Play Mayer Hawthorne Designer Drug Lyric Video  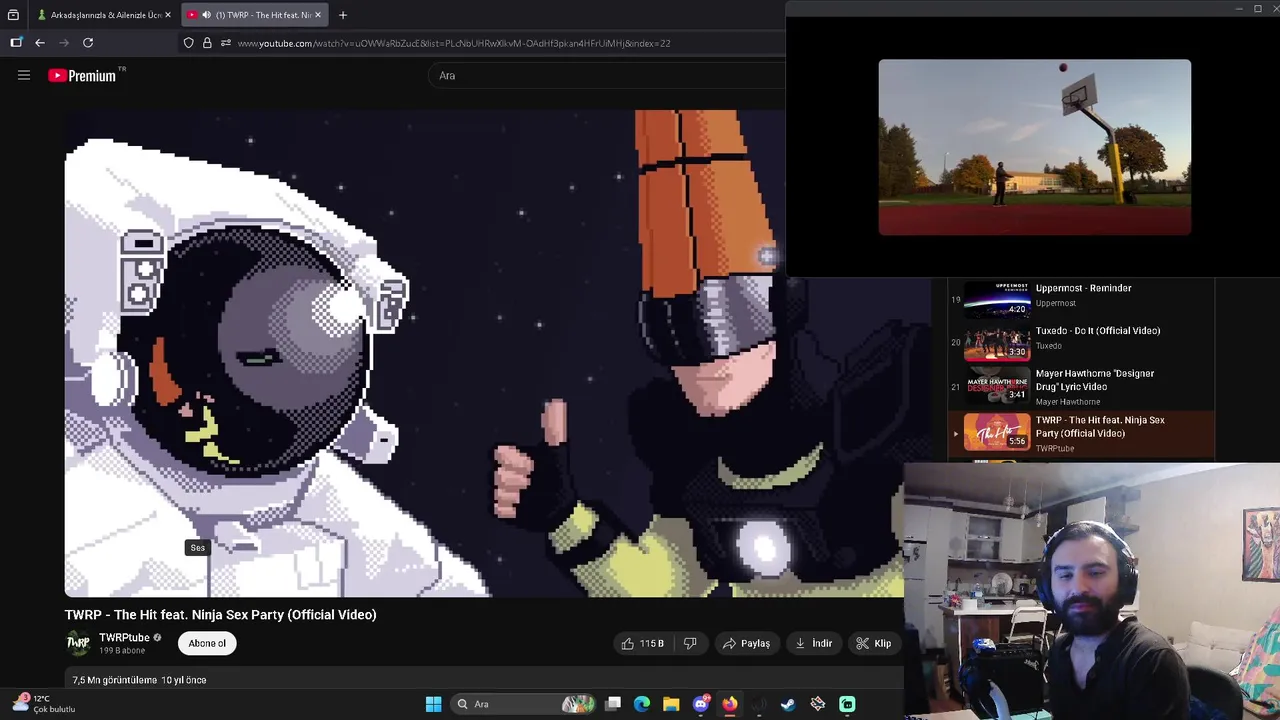(x=1080, y=385)
